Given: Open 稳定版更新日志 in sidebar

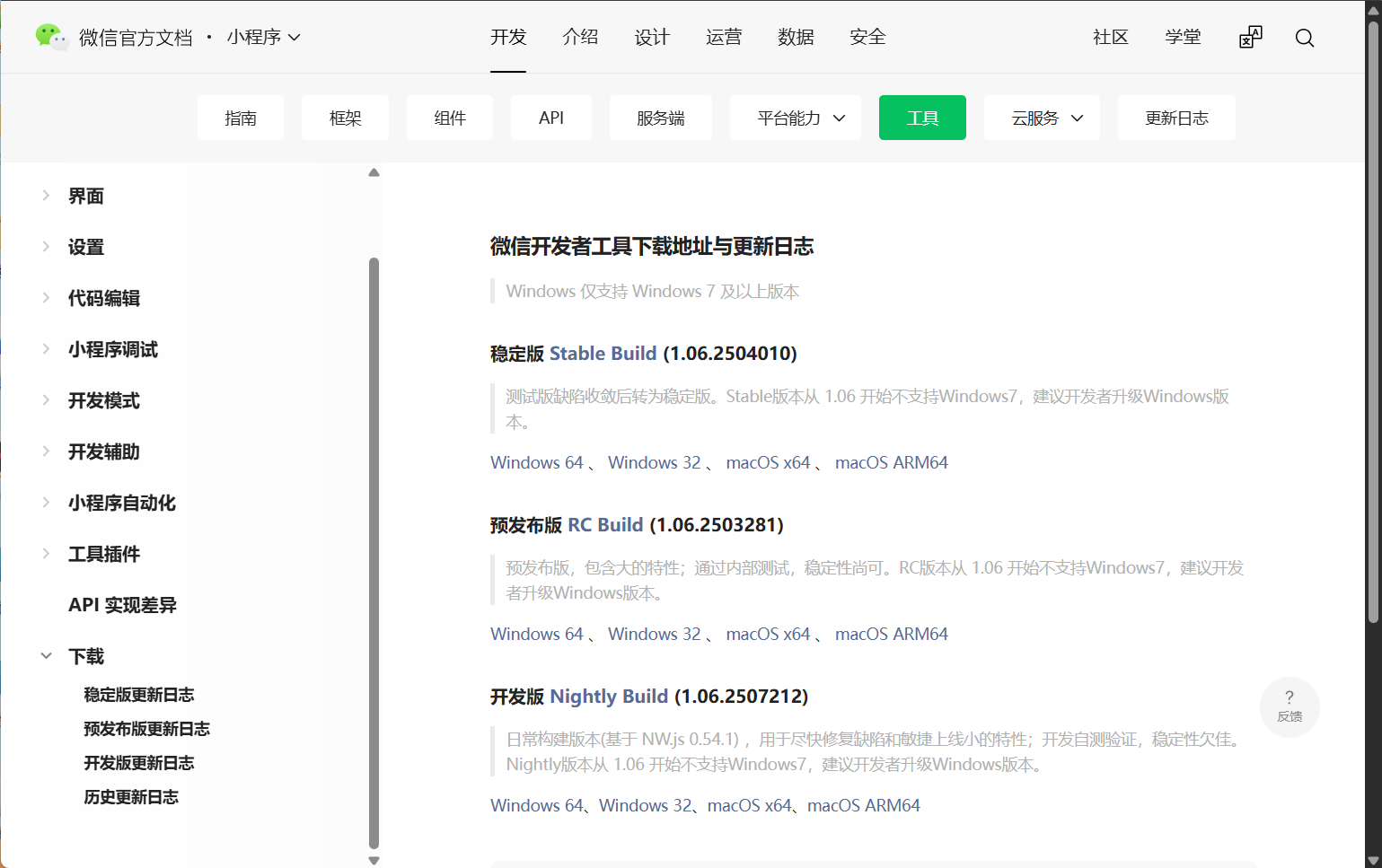Looking at the screenshot, I should [x=139, y=695].
